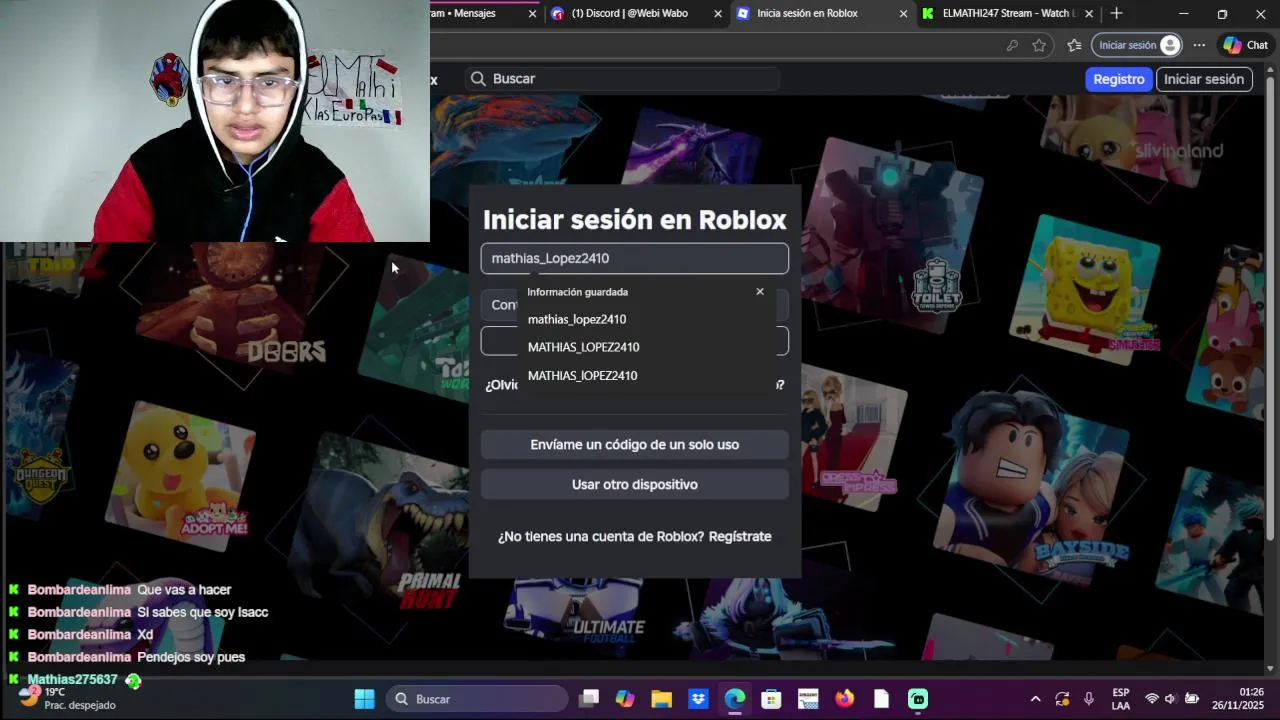Close the Inicia sesión en Roblox tab
Image resolution: width=1280 pixels, height=720 pixels.
(904, 14)
